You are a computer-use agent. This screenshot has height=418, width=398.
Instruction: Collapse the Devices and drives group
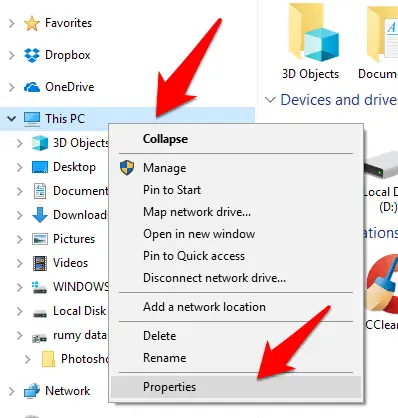tap(270, 100)
